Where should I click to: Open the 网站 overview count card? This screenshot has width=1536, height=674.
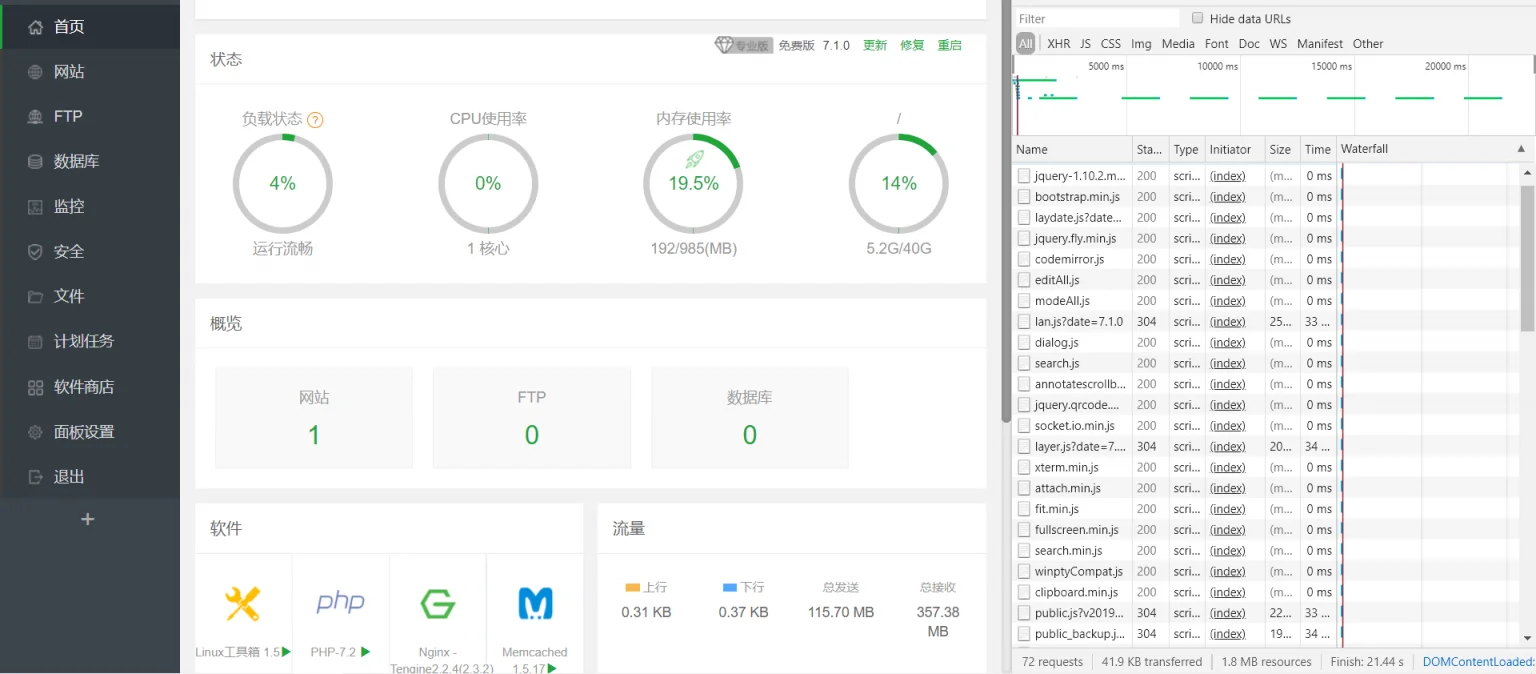pos(314,417)
